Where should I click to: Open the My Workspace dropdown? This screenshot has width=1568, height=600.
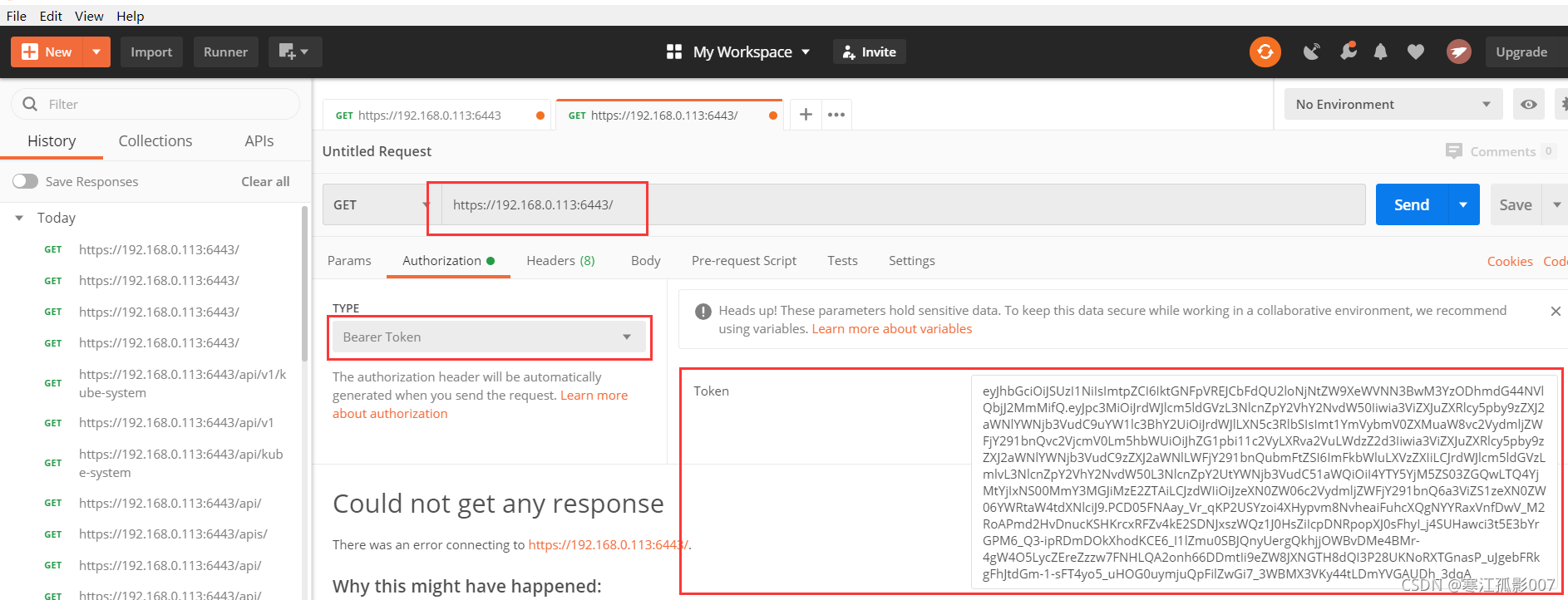[x=738, y=52]
